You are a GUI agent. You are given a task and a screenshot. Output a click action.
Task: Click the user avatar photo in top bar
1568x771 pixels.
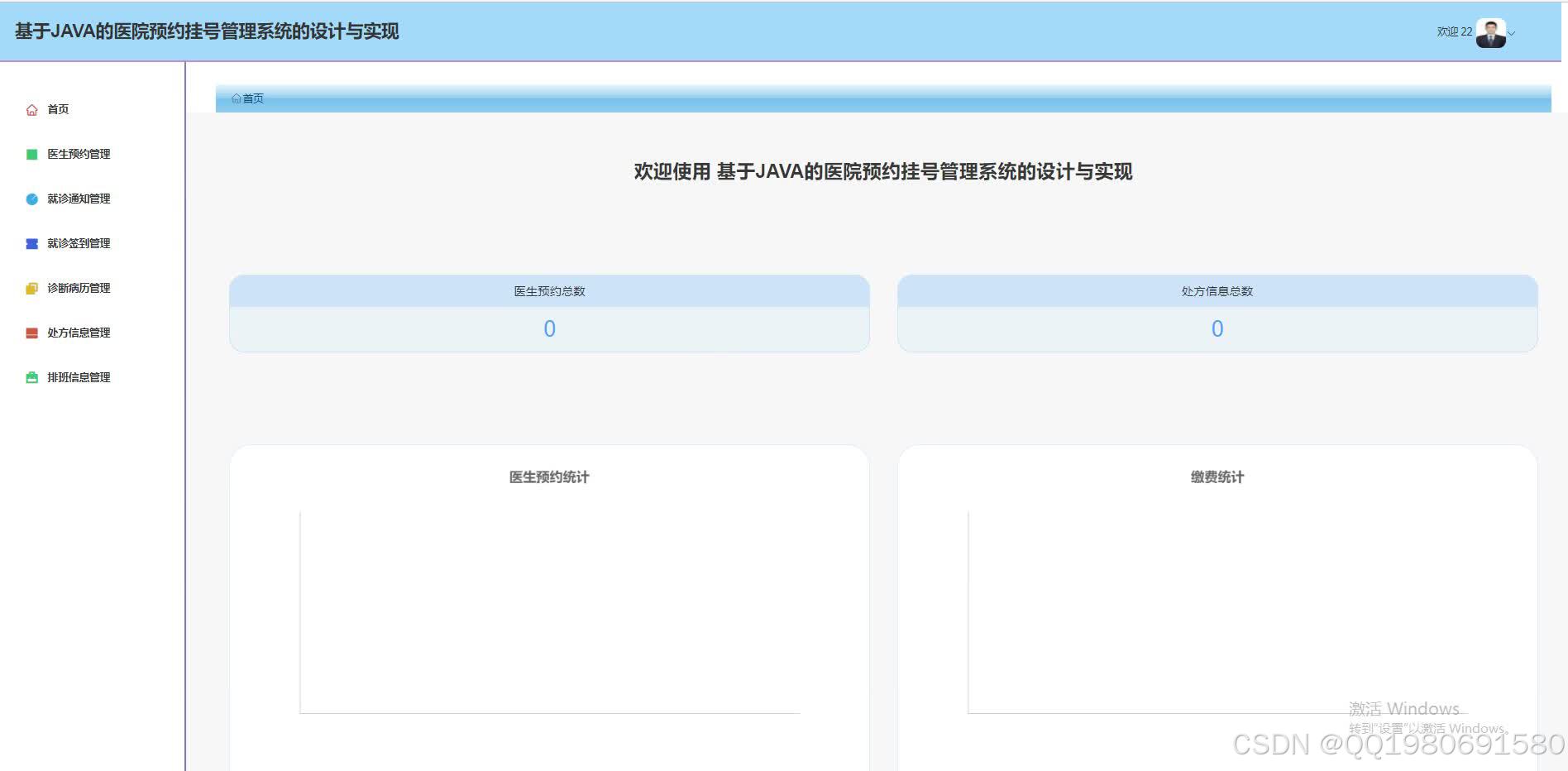click(1490, 32)
